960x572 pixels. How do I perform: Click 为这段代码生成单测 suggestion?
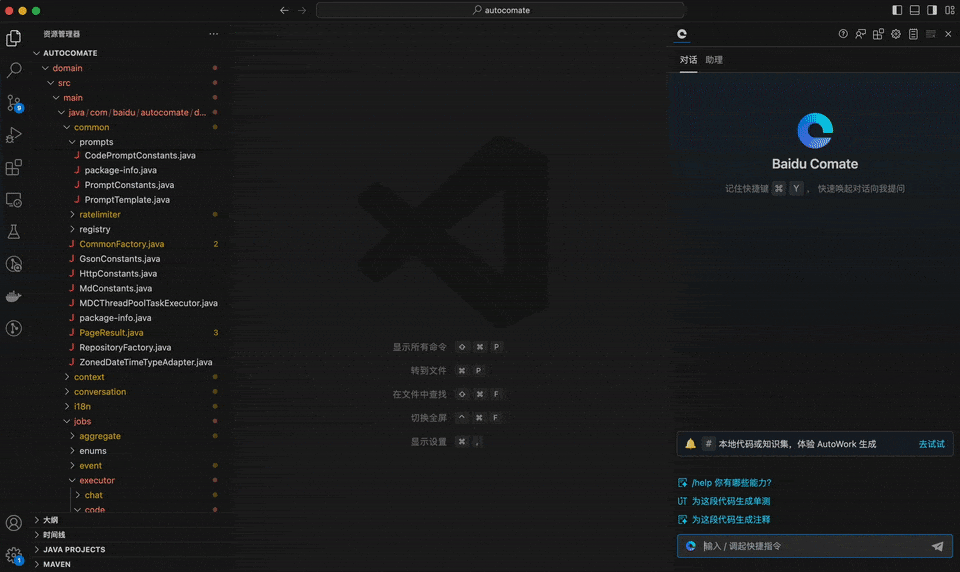tap(730, 501)
